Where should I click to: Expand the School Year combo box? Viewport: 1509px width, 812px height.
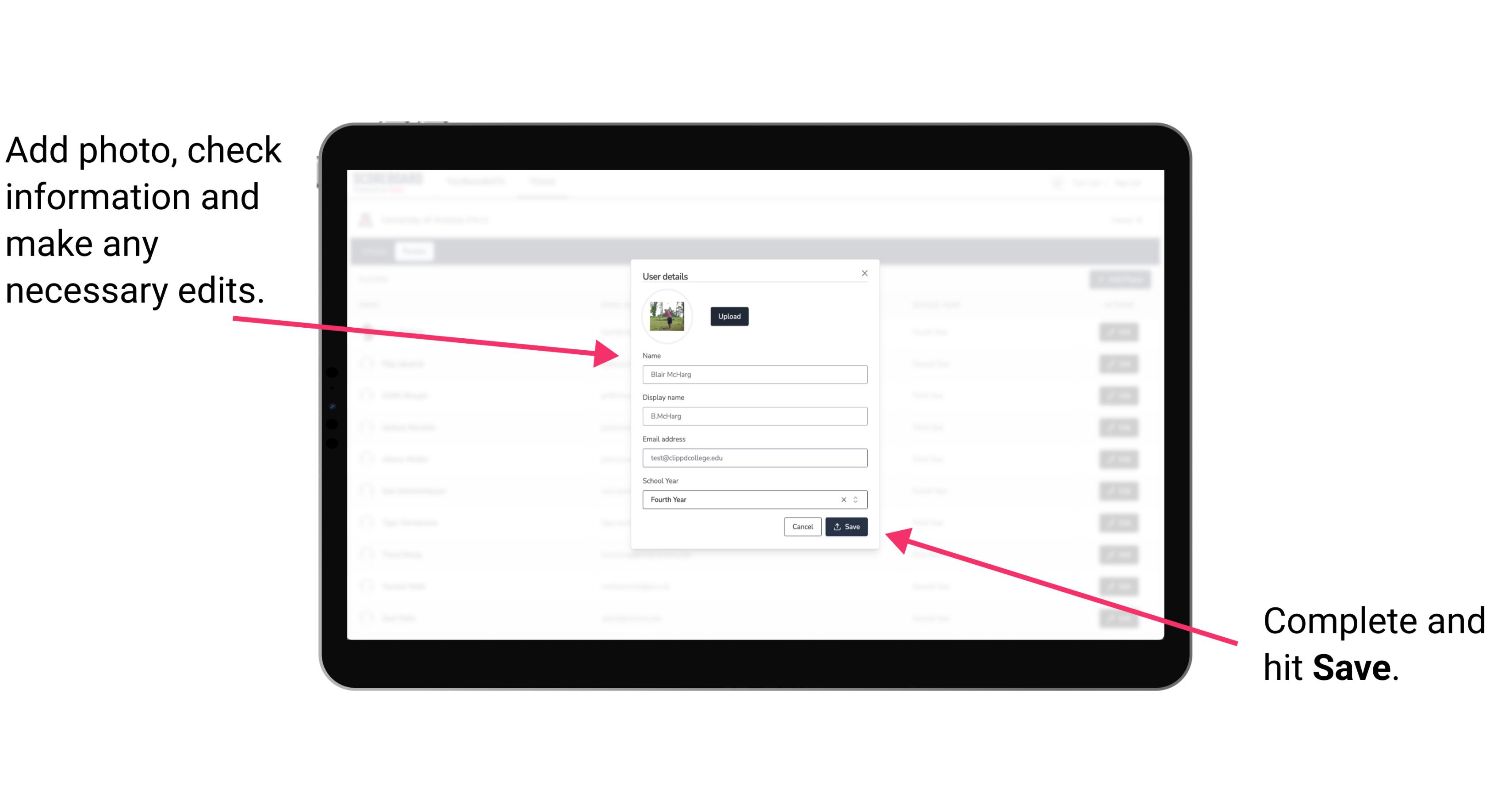coord(858,499)
